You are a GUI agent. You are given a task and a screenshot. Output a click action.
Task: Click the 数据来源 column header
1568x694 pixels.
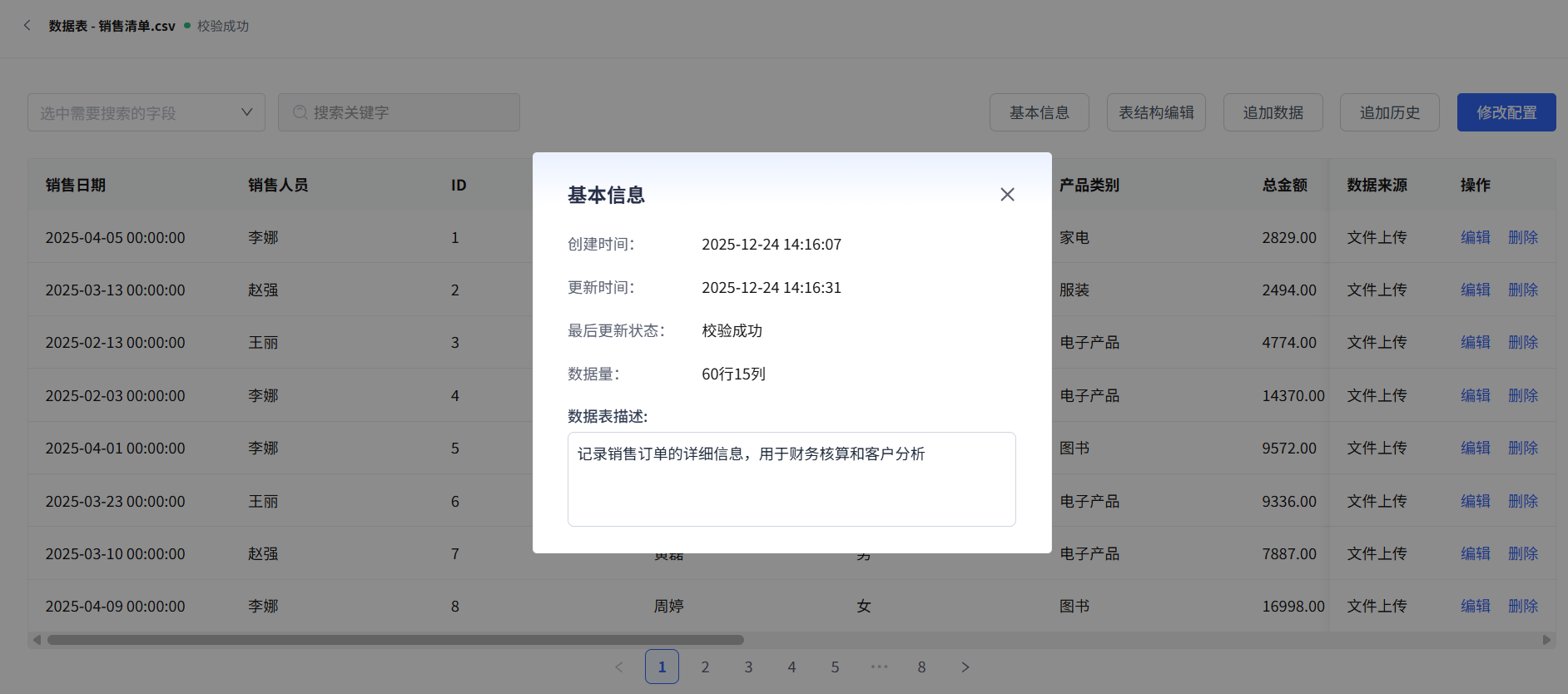click(1377, 185)
